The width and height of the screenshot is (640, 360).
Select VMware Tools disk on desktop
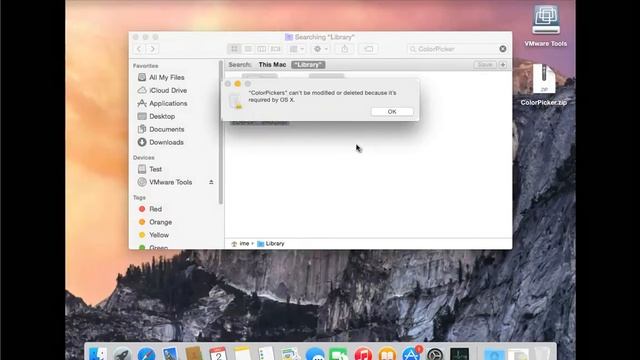546,25
